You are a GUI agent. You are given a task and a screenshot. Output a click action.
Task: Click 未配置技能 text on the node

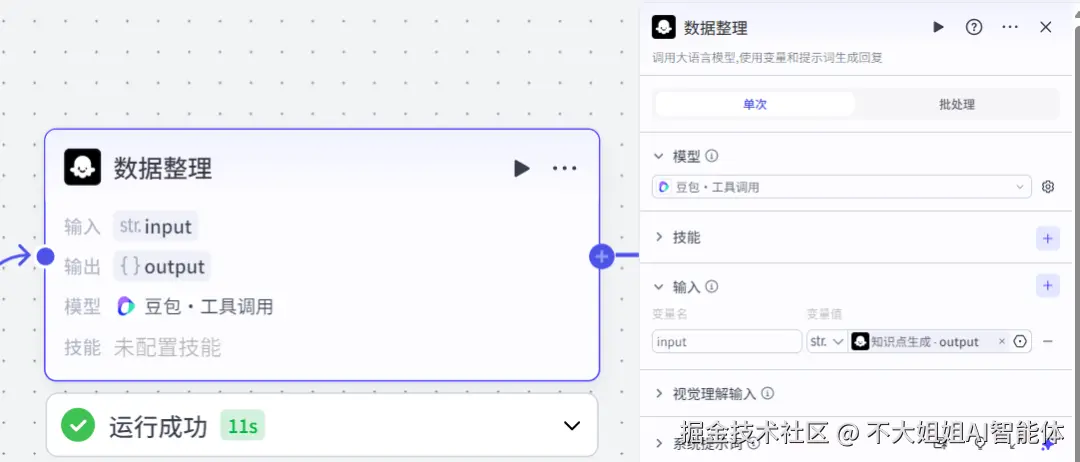pos(167,348)
